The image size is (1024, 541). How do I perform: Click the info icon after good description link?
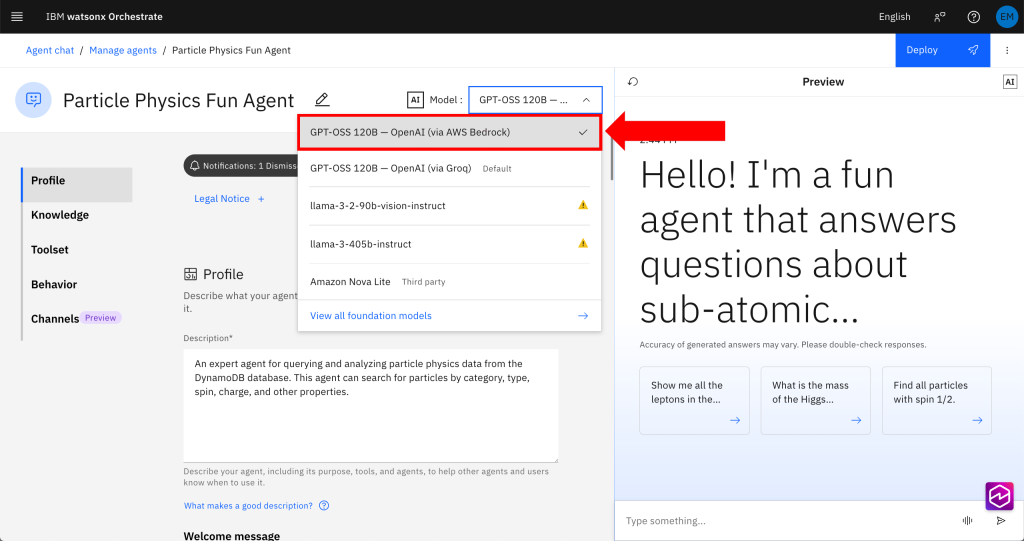(x=324, y=506)
